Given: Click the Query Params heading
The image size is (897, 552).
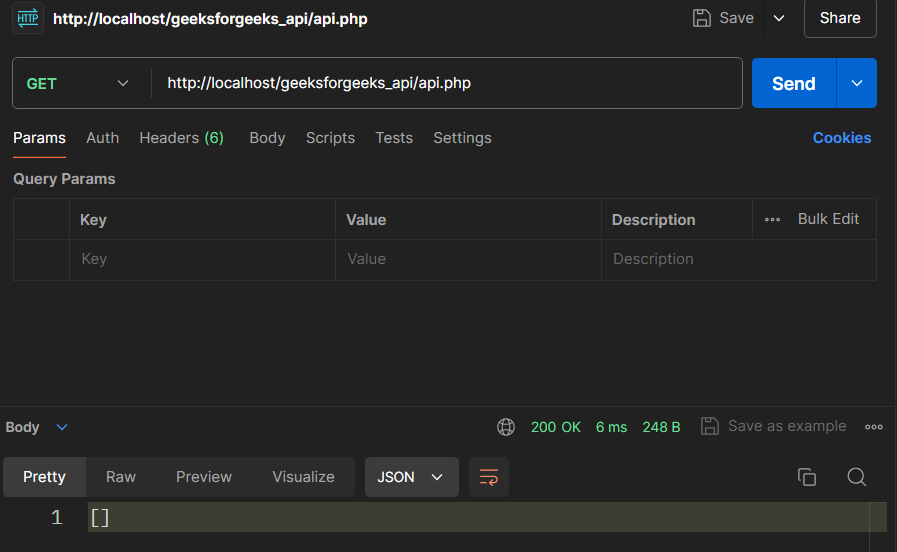Looking at the screenshot, I should click(x=64, y=179).
